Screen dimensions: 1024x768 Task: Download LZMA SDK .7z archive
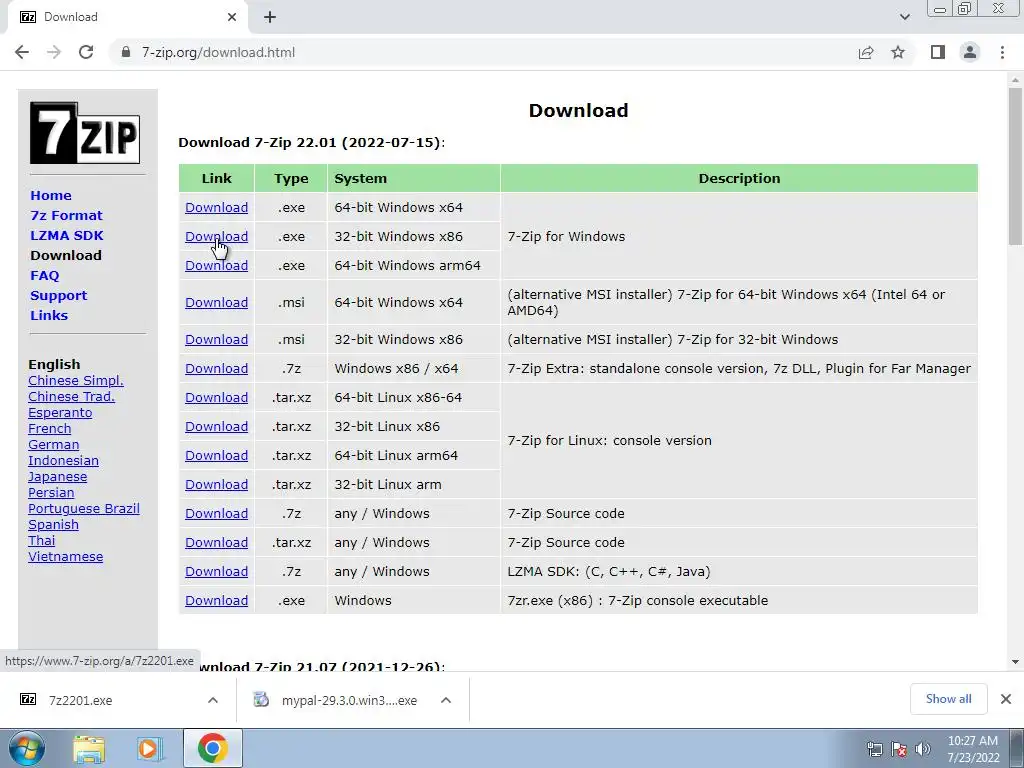216,571
